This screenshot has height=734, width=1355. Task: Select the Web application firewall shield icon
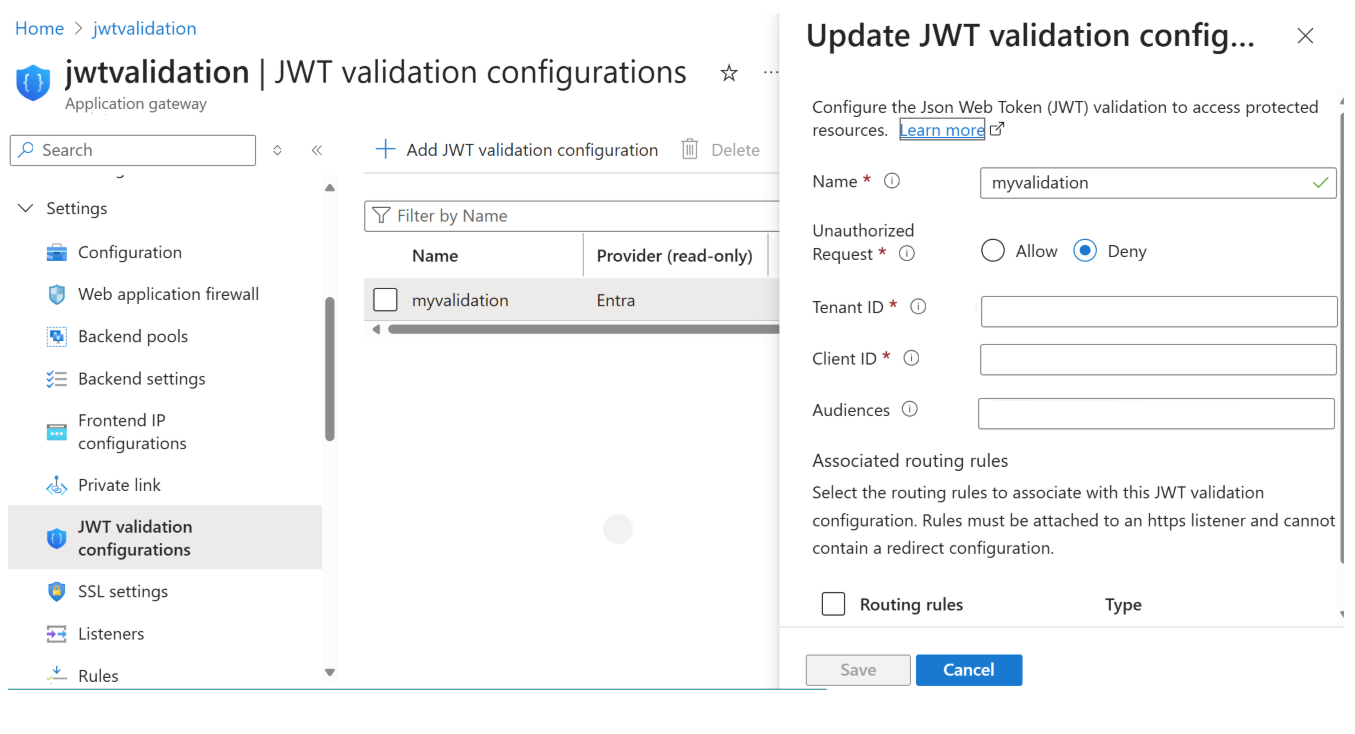pyautogui.click(x=56, y=293)
